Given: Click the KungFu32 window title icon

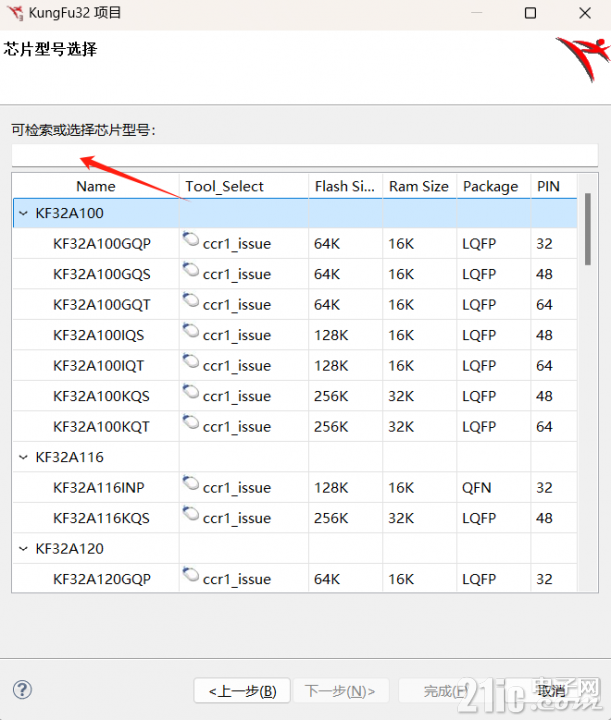Looking at the screenshot, I should click(15, 13).
